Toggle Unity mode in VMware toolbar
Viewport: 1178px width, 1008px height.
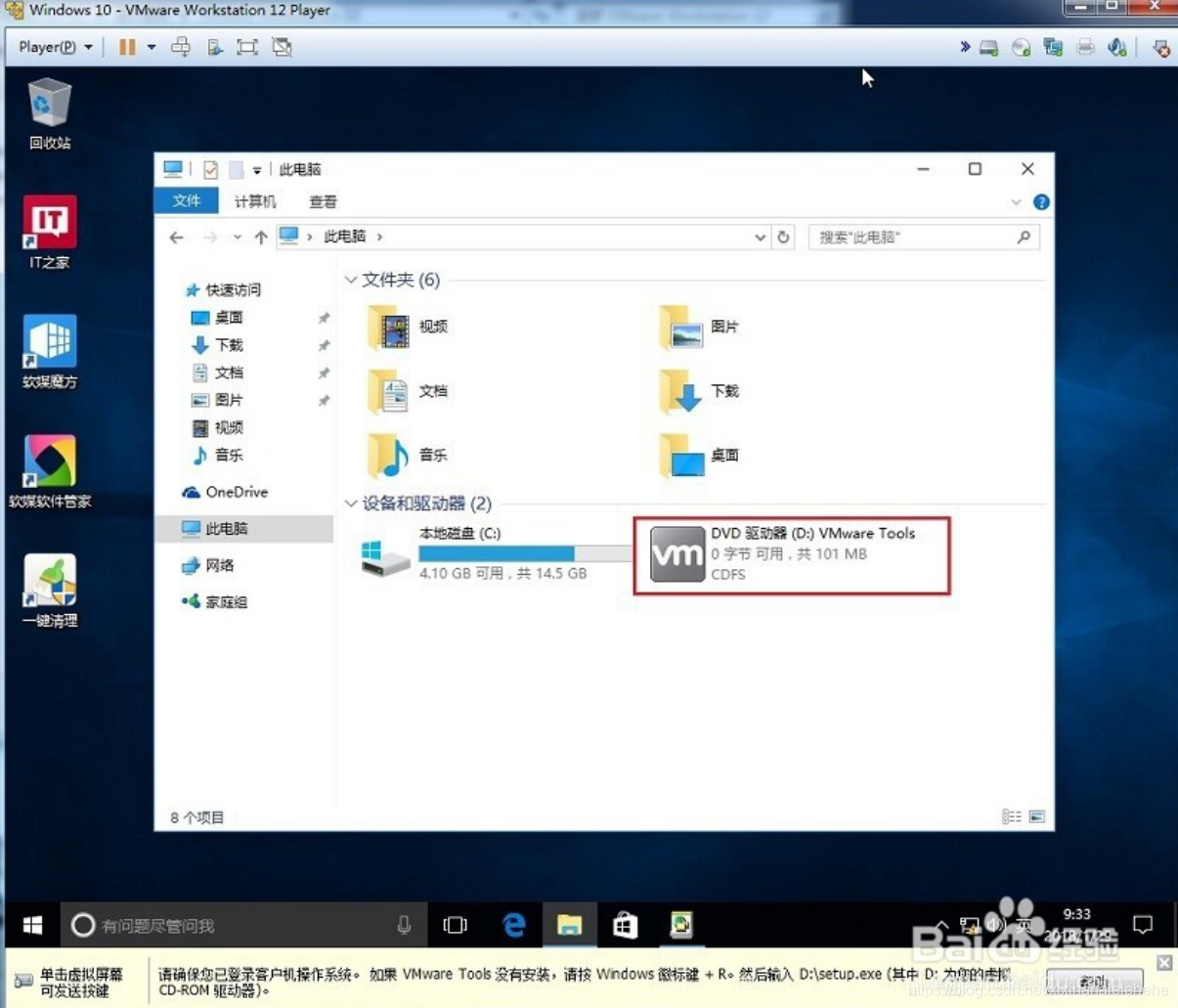pyautogui.click(x=282, y=47)
